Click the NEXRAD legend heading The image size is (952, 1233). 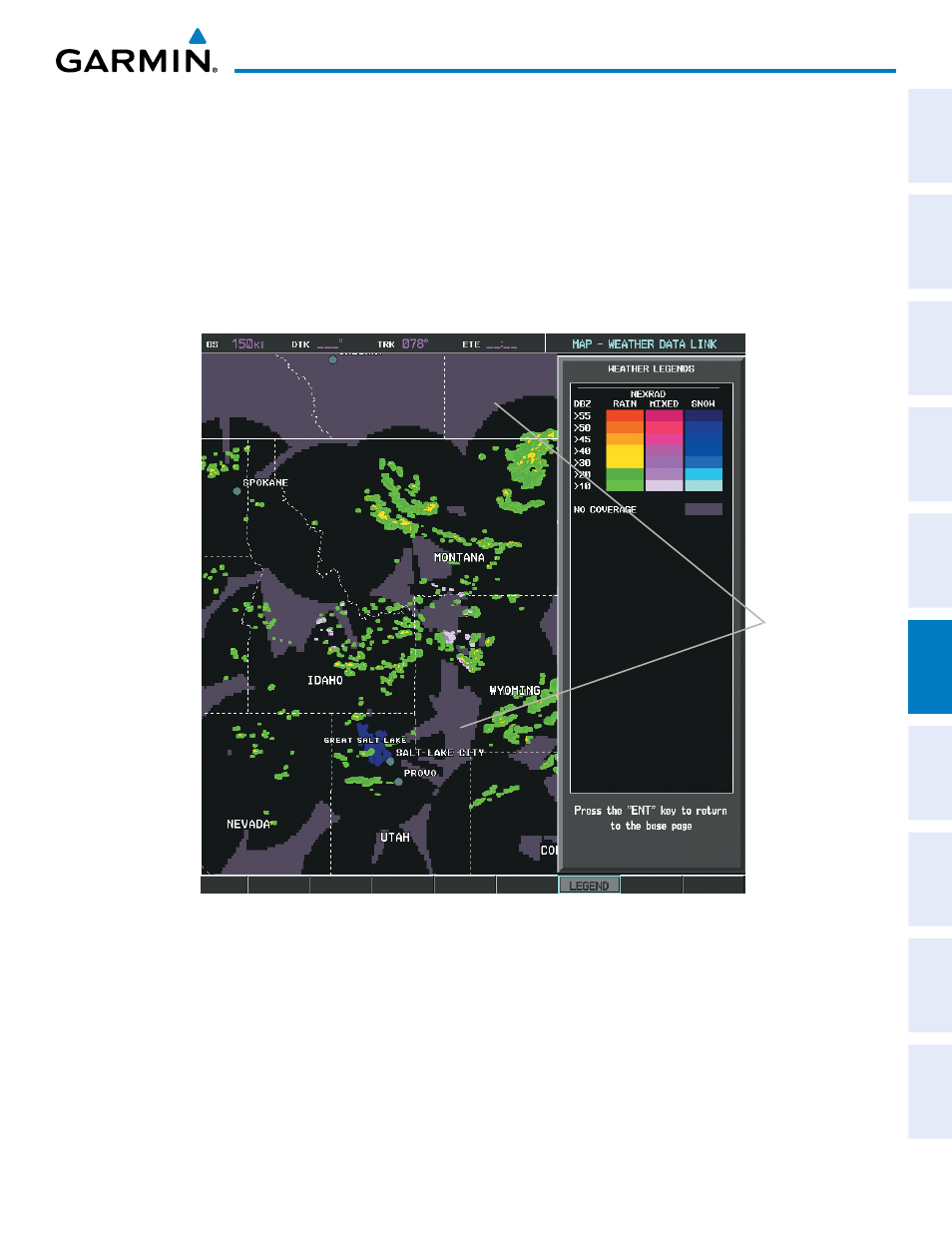coord(649,394)
